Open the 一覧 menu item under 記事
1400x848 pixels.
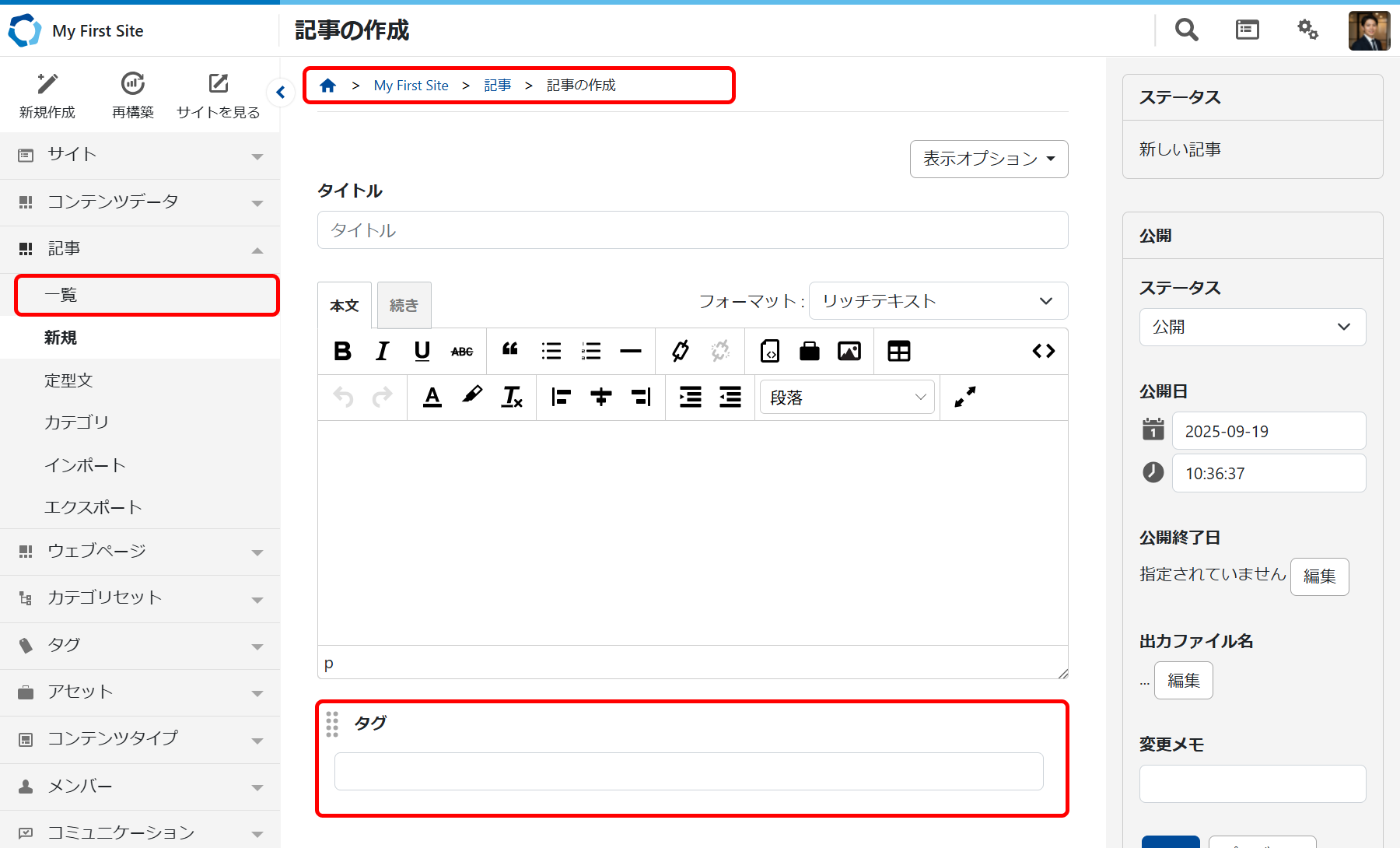[x=146, y=295]
